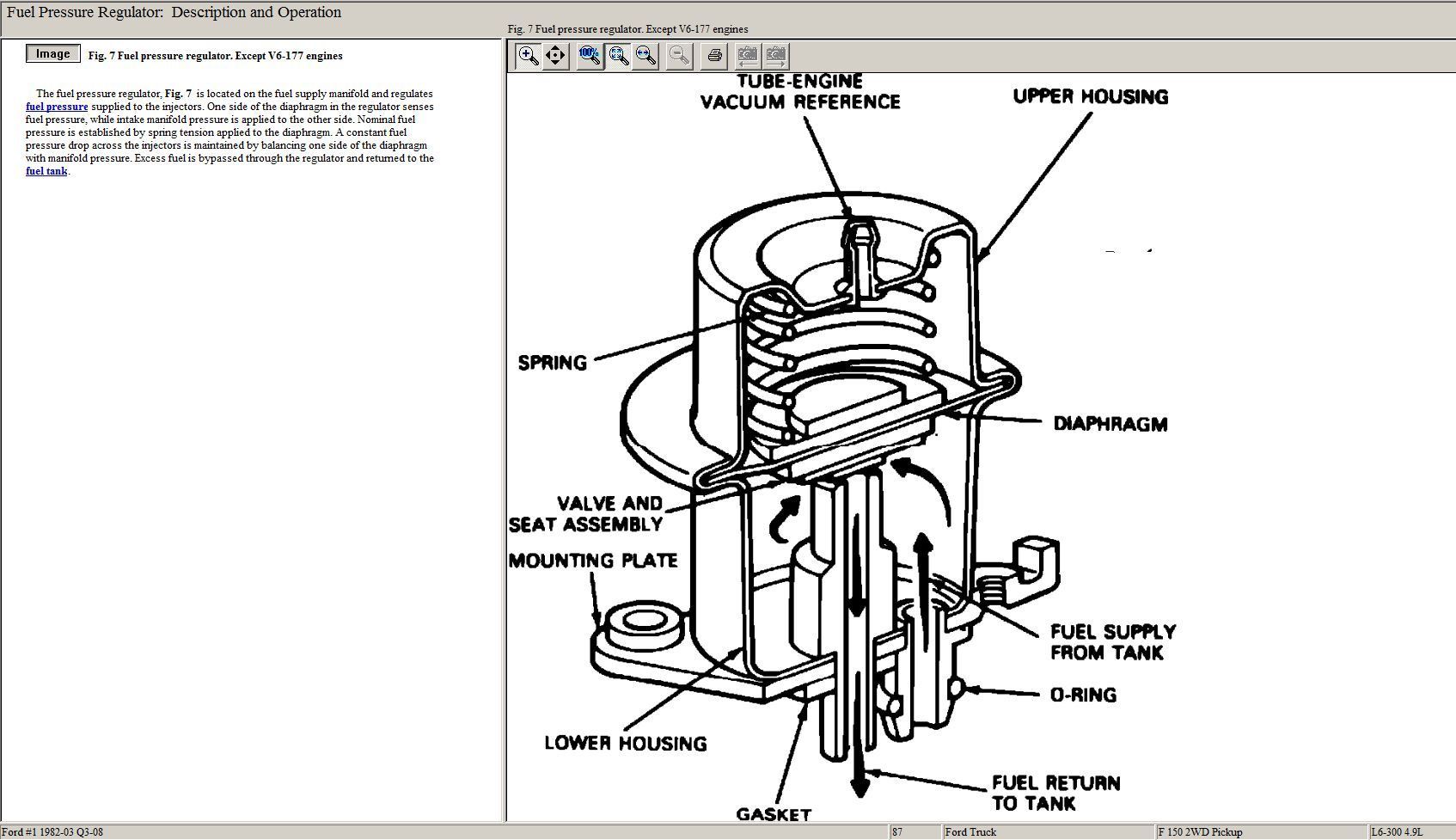The height and width of the screenshot is (840, 1456).
Task: Click the Ford Truck status bar field
Action: click(970, 832)
